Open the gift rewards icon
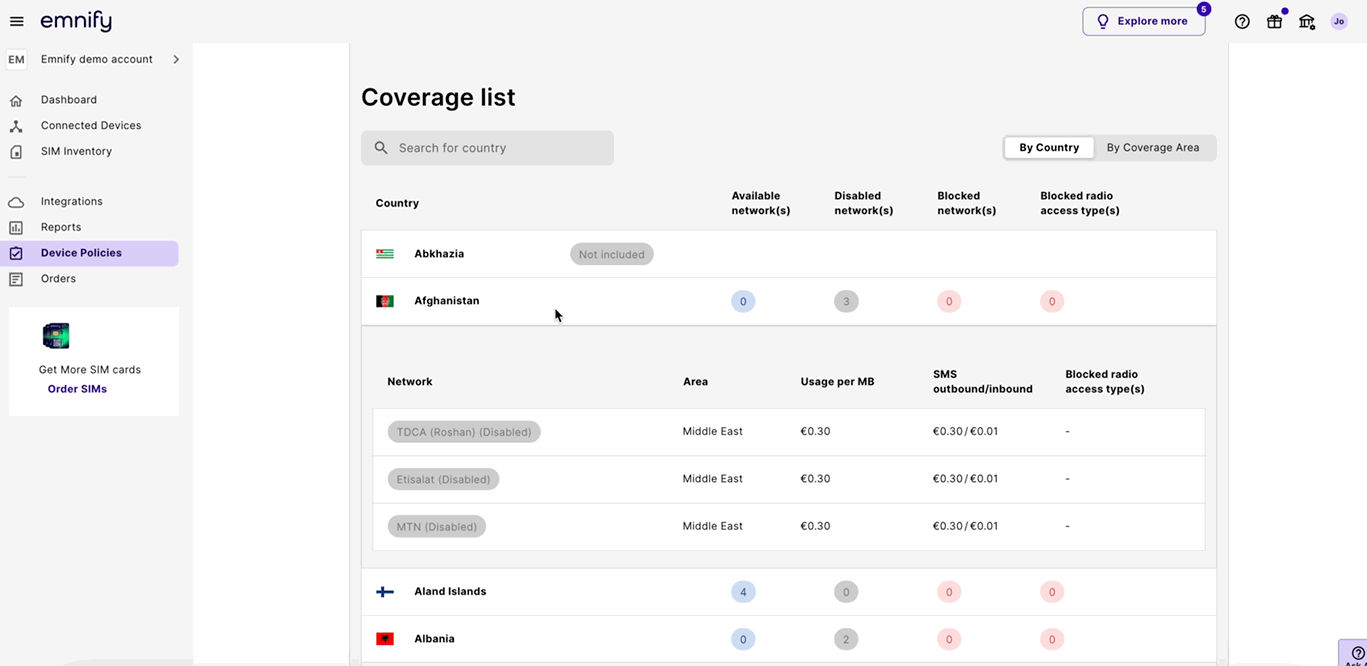1367x666 pixels. pyautogui.click(x=1274, y=21)
